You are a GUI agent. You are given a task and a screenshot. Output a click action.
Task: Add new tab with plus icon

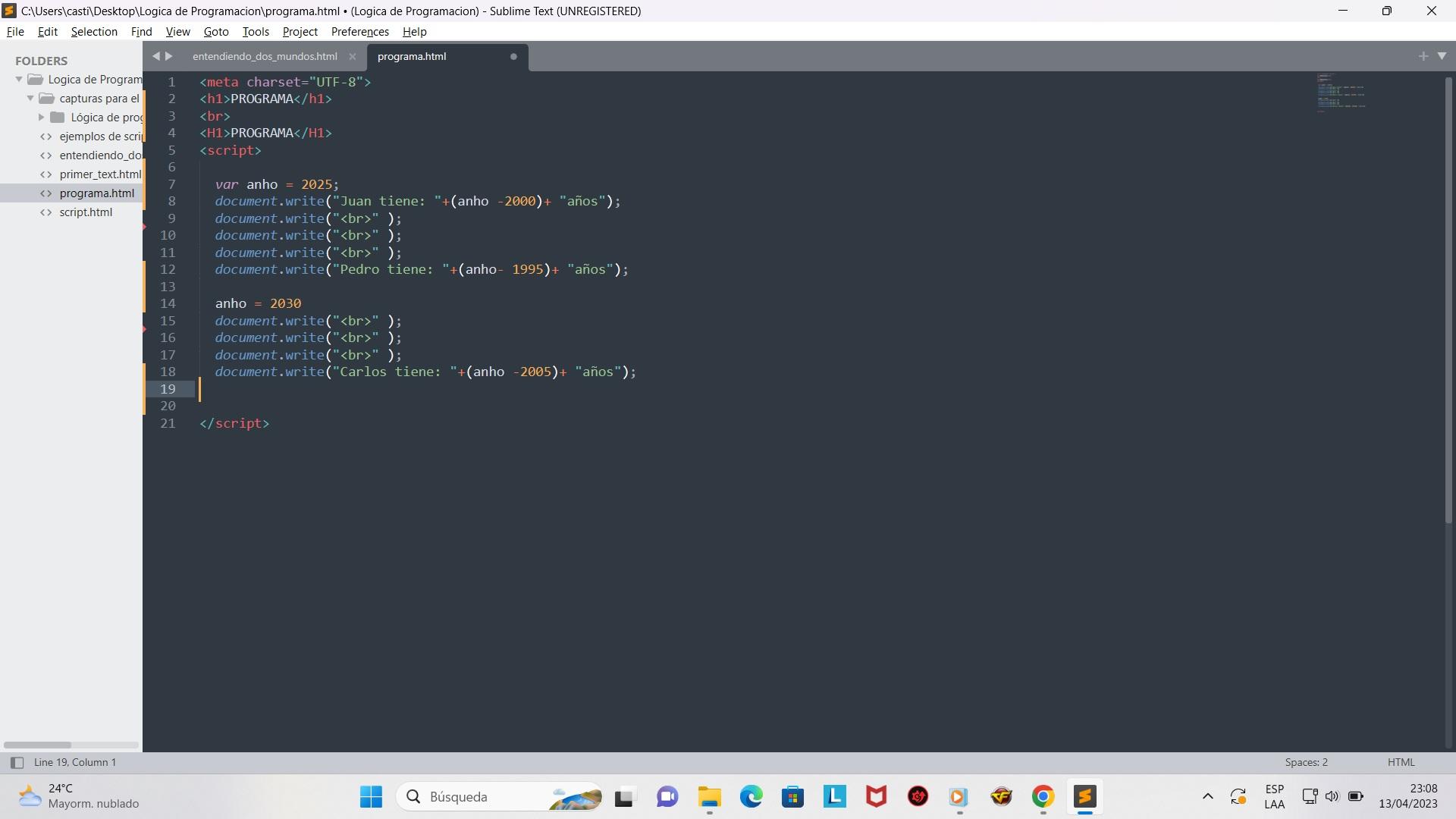[1423, 56]
